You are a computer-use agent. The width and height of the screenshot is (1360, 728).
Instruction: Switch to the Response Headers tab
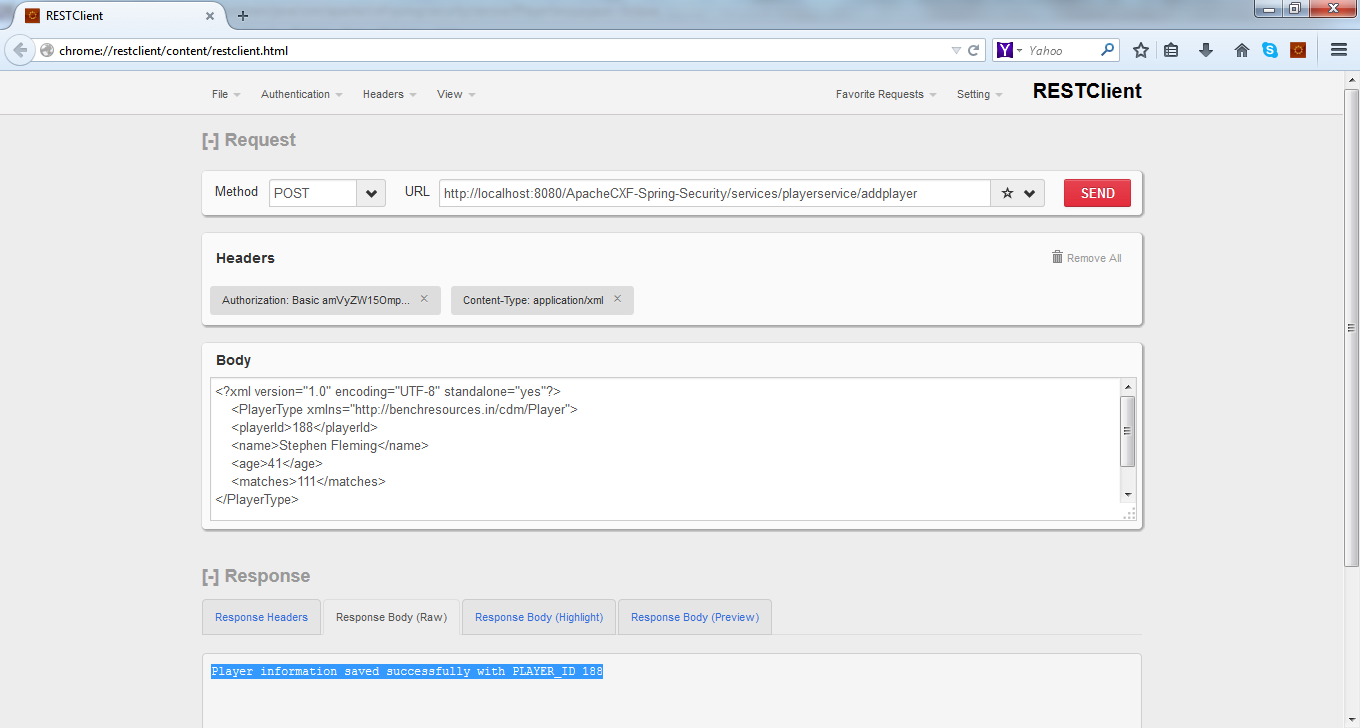point(261,617)
